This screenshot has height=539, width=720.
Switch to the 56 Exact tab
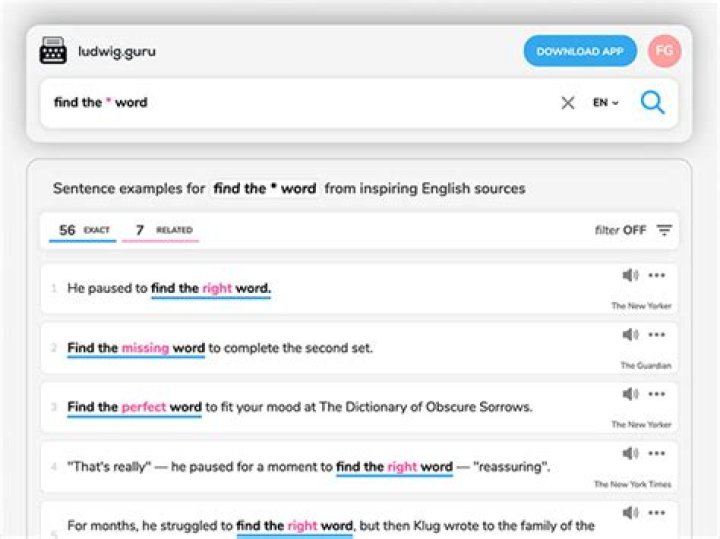click(x=83, y=231)
